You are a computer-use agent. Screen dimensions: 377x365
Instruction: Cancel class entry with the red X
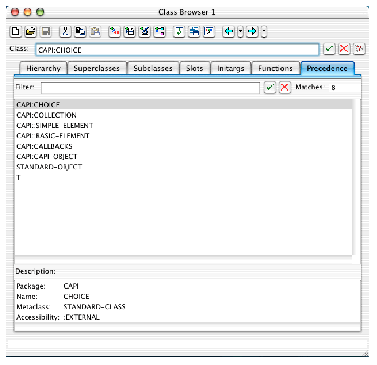click(x=344, y=49)
